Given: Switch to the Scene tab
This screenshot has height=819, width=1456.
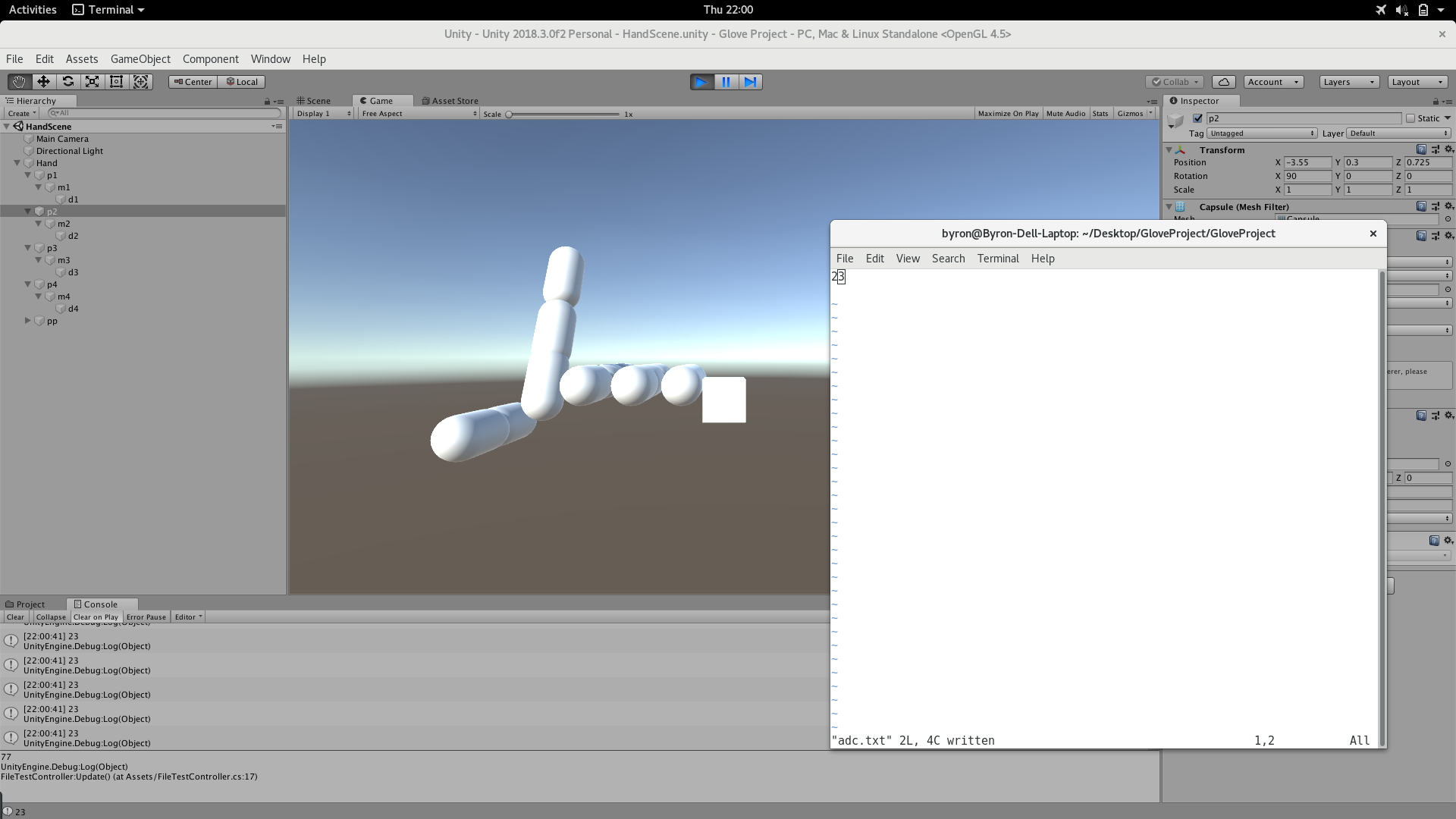Looking at the screenshot, I should point(314,101).
